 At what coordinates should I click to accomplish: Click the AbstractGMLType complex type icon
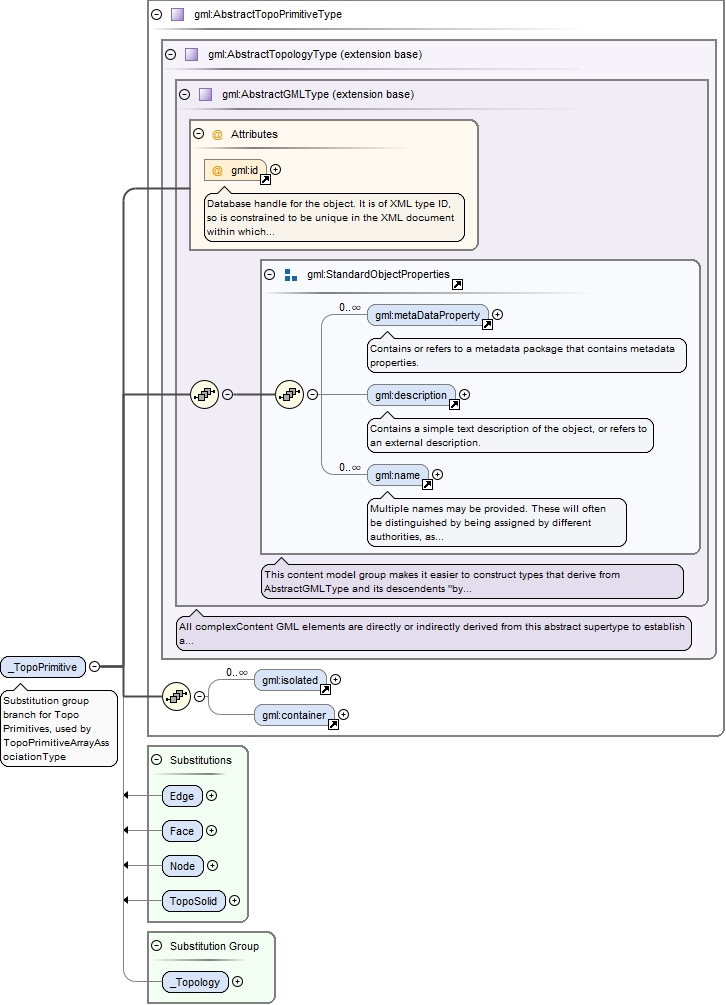coord(206,94)
